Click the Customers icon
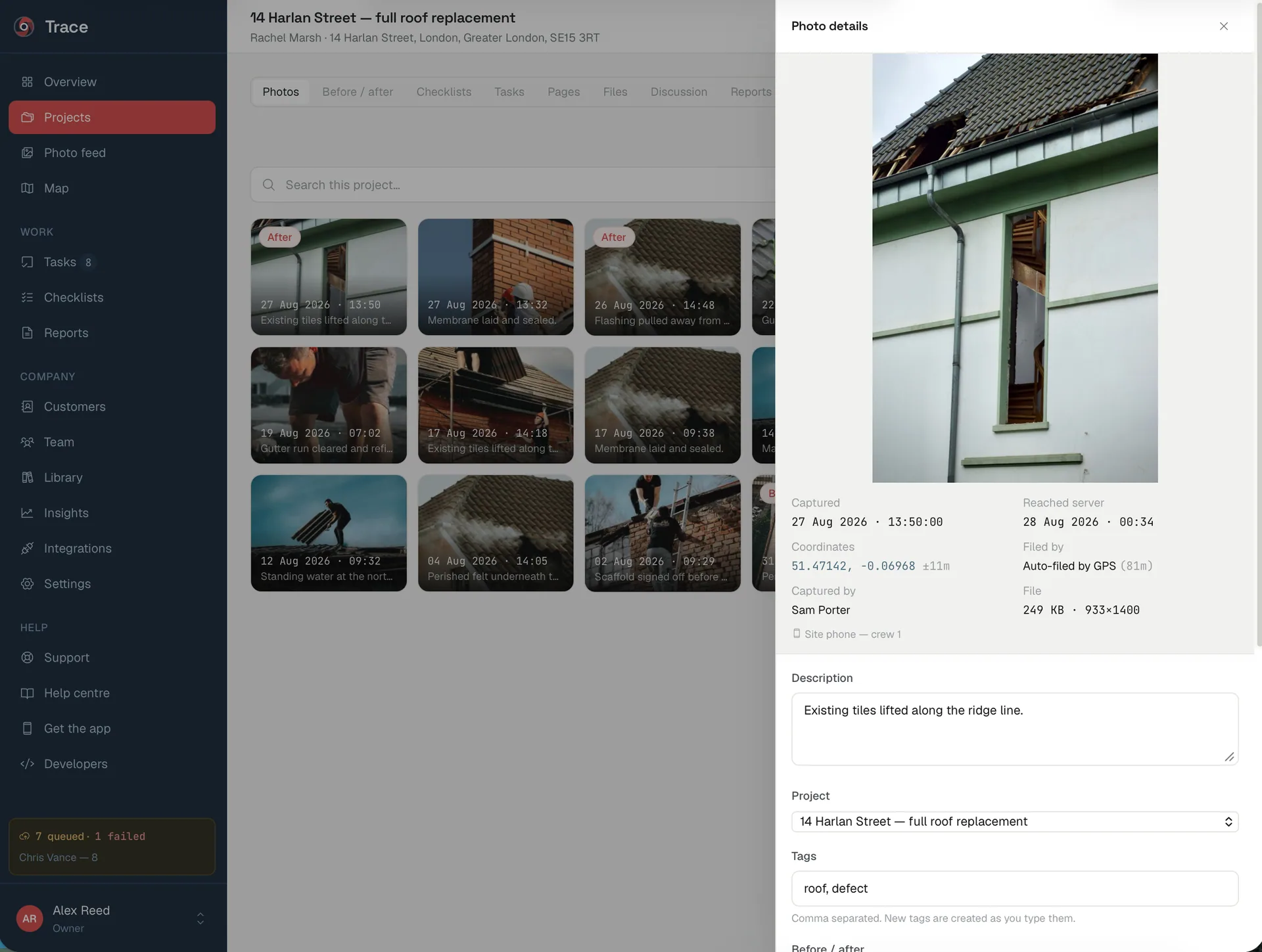 coord(27,407)
